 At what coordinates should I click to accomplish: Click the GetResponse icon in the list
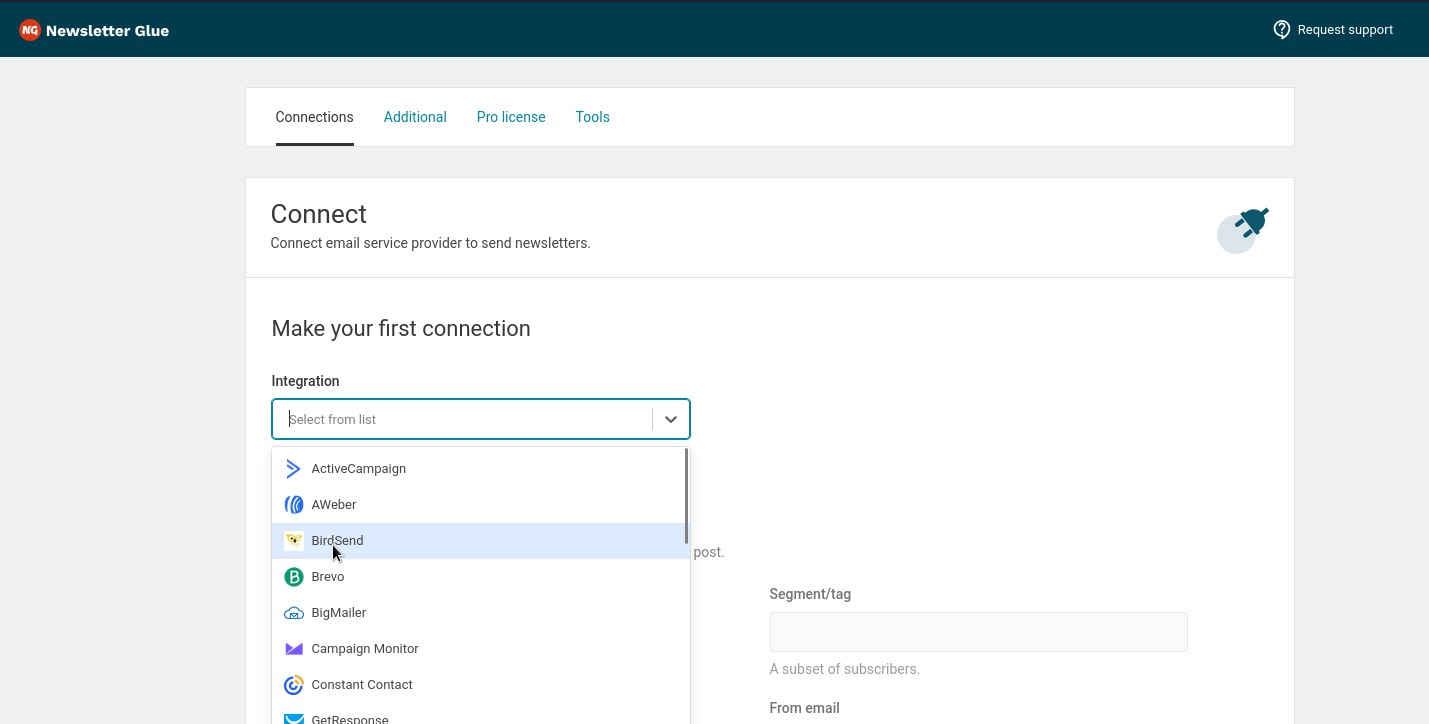(293, 718)
